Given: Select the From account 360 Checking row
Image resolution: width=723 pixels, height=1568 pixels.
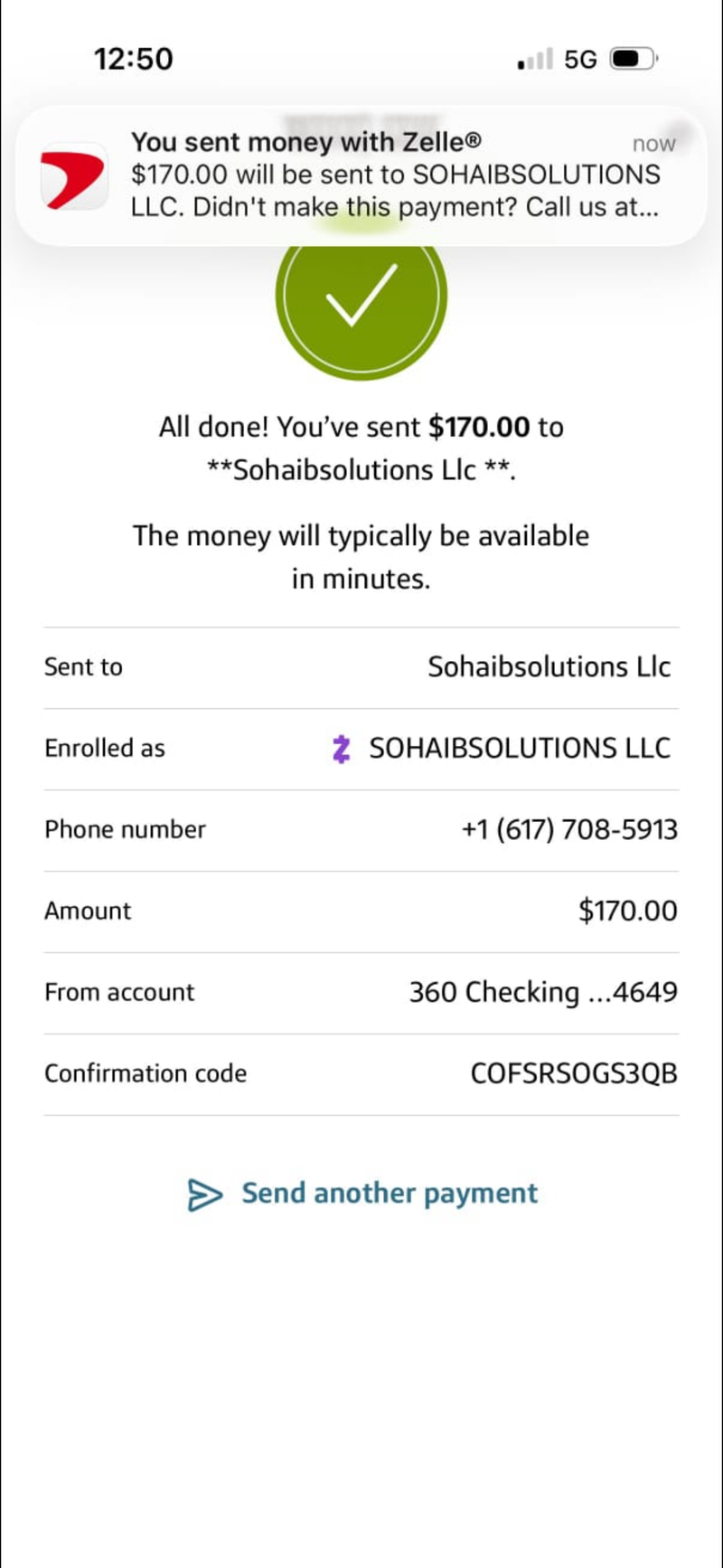Looking at the screenshot, I should point(361,993).
